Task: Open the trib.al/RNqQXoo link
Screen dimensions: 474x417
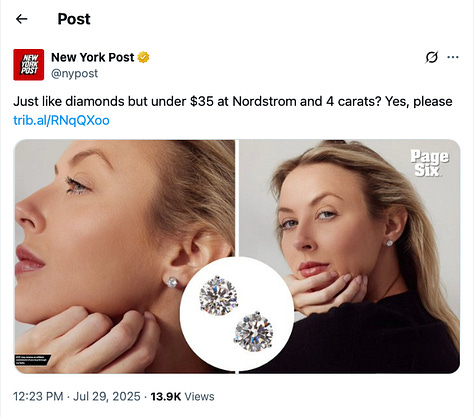Action: [x=61, y=120]
